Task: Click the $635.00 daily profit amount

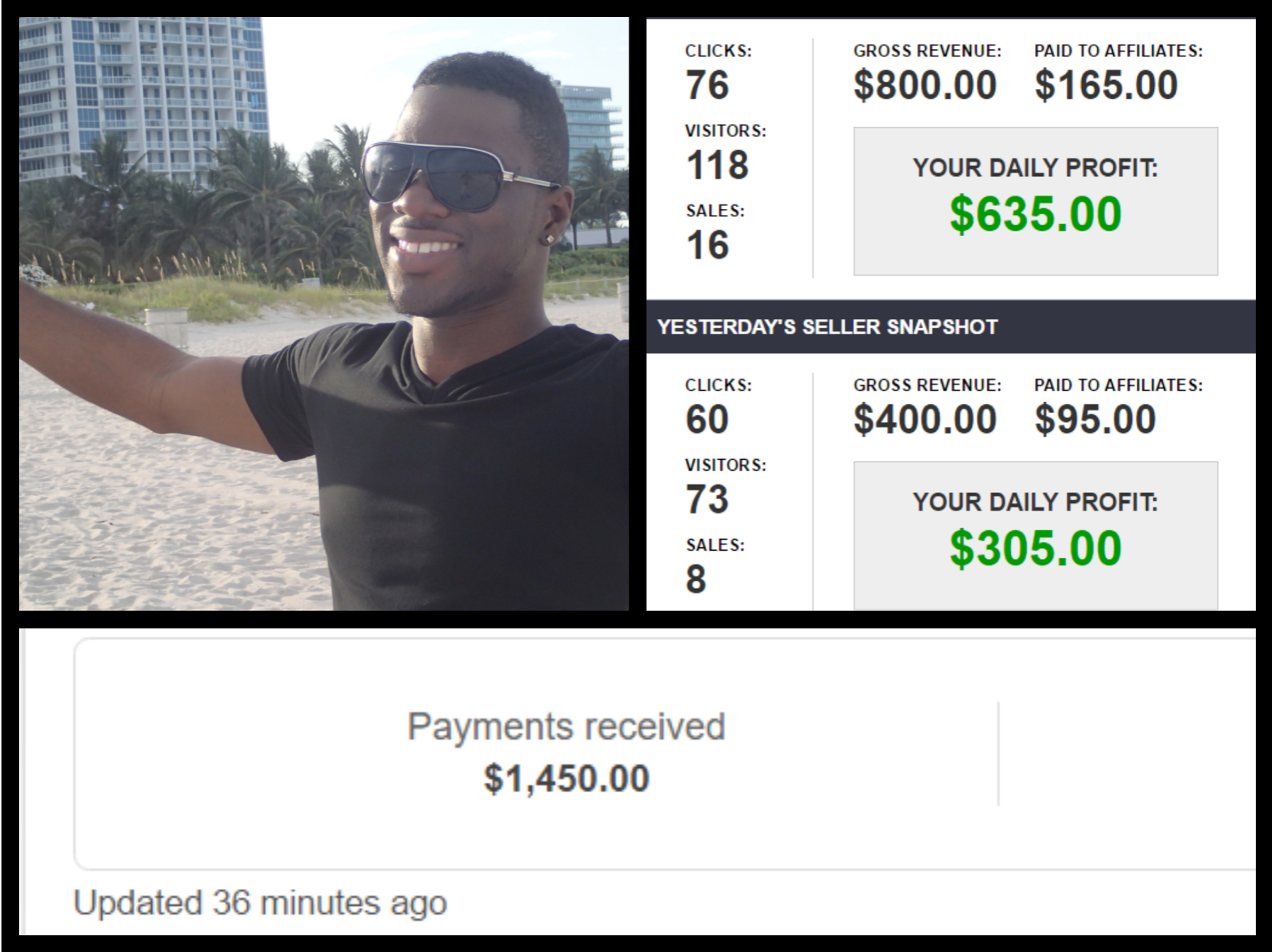Action: 1035,214
